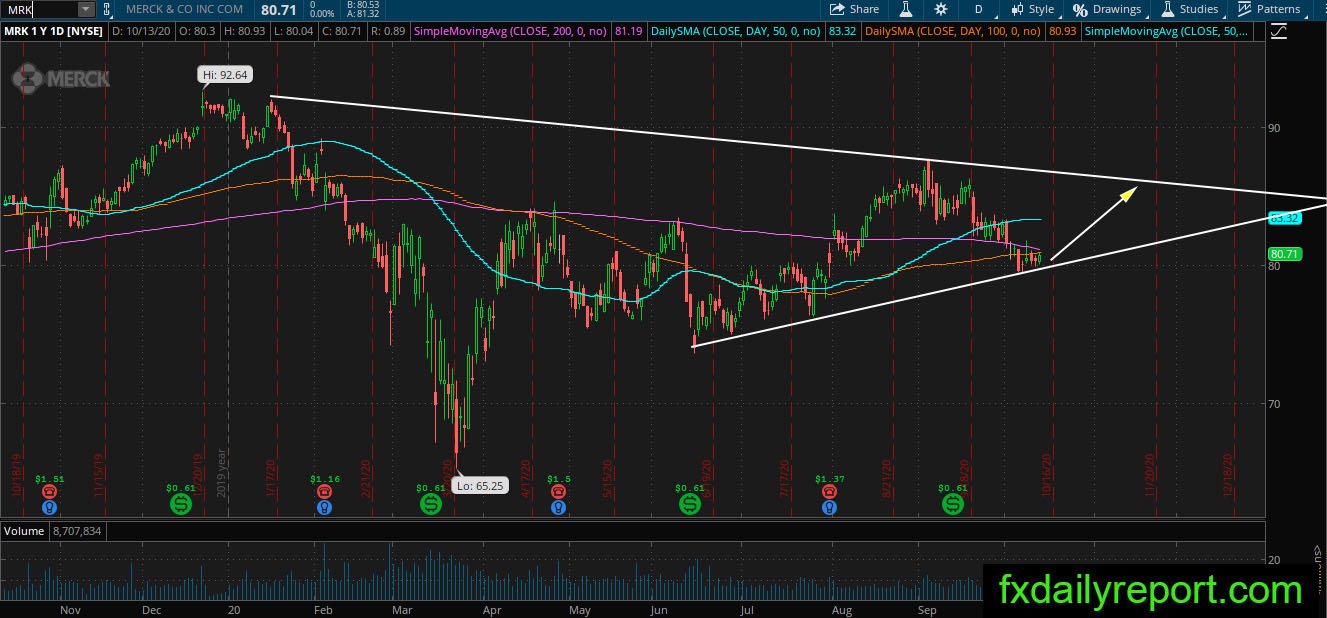Click the $1.37 earnings phone icon
The image size is (1327, 618).
pos(829,493)
